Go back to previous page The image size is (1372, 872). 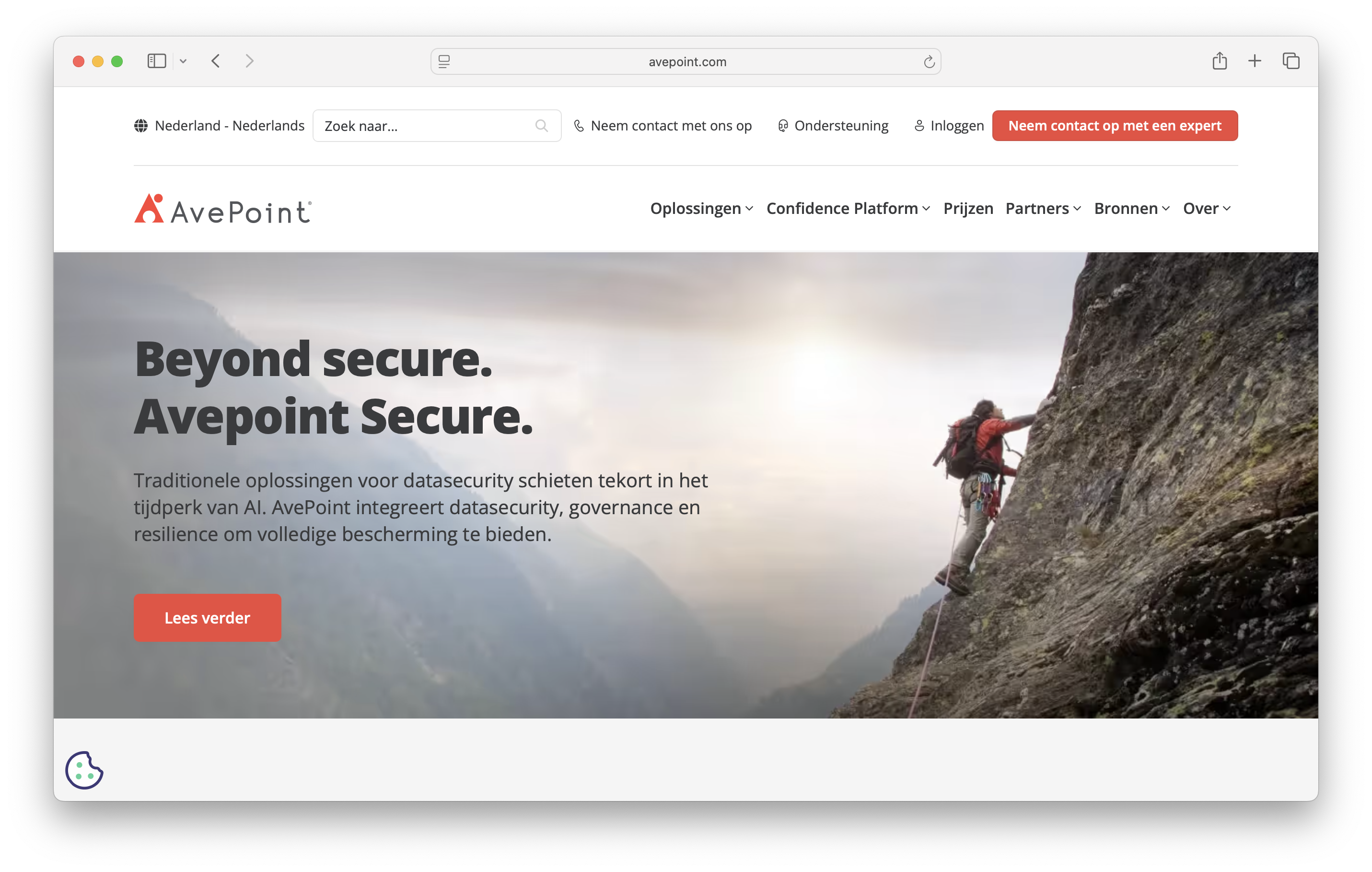(x=215, y=61)
